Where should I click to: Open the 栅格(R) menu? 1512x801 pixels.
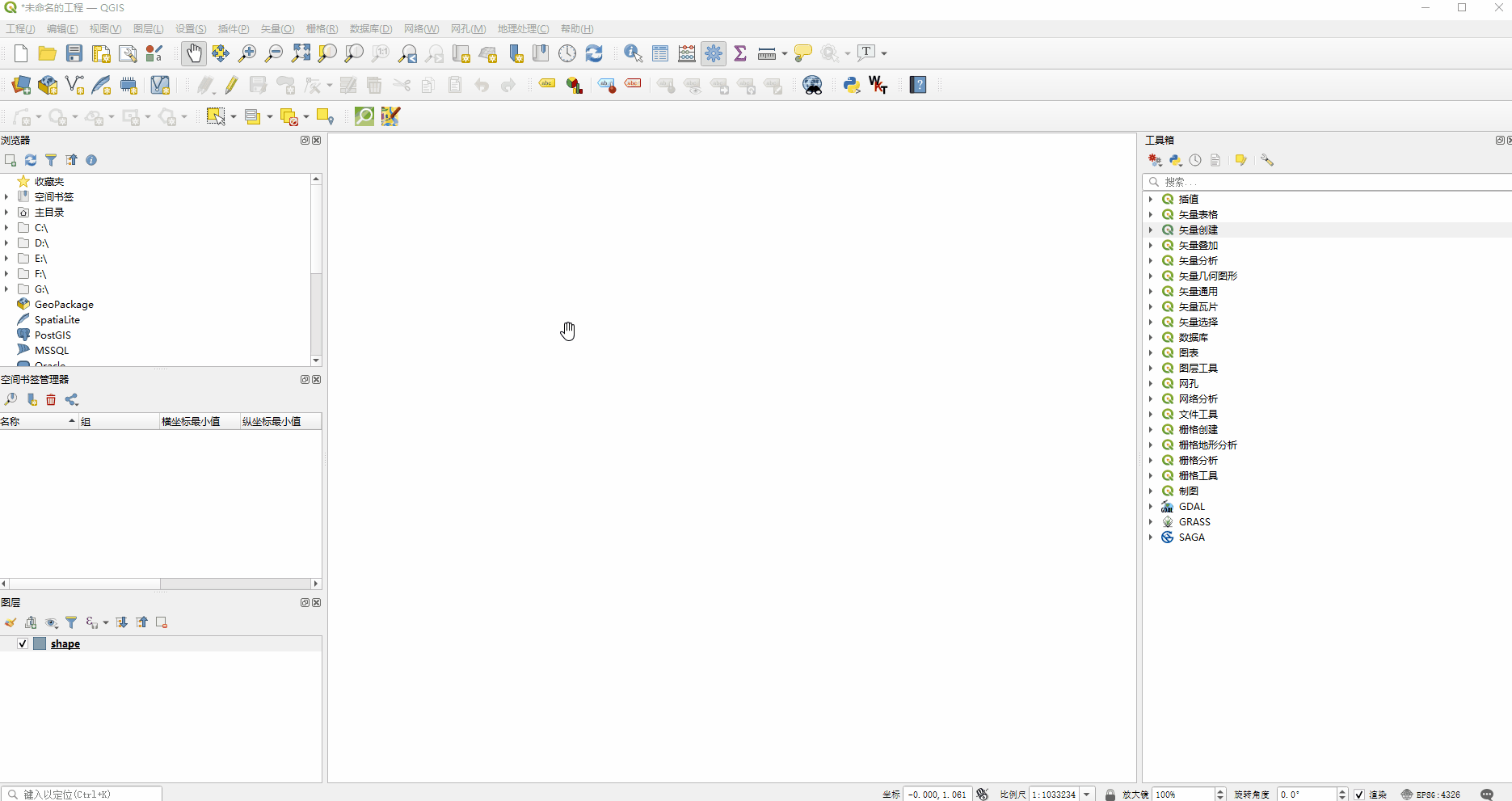(x=322, y=29)
